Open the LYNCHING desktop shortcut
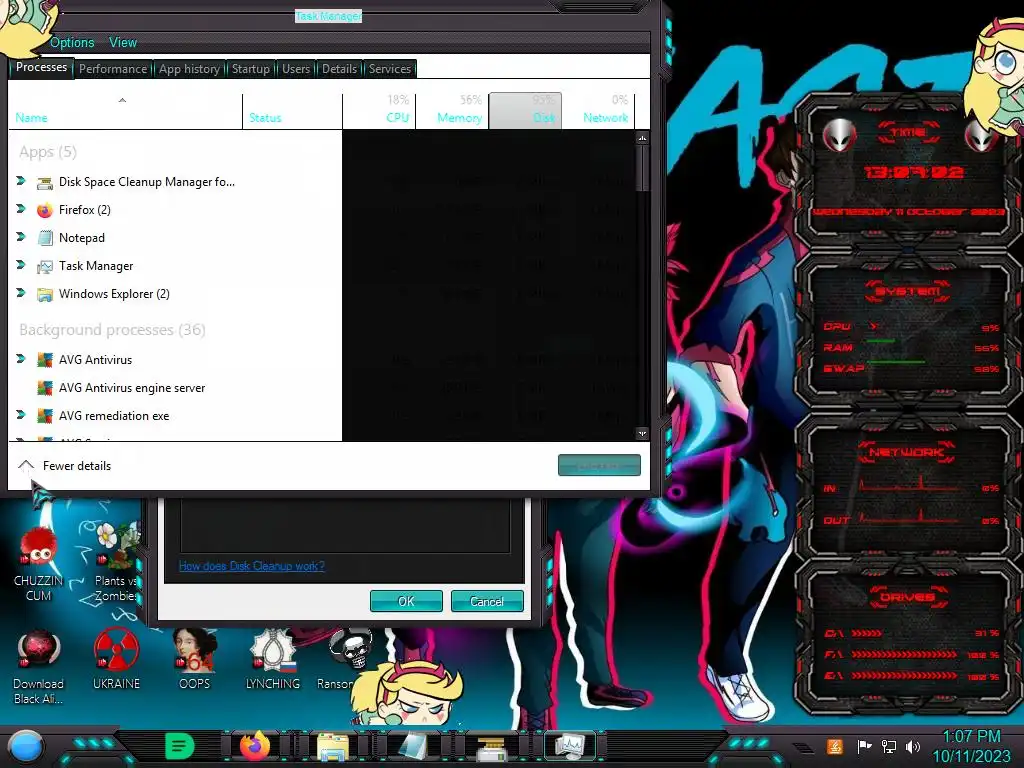The width and height of the screenshot is (1024, 768). 273,660
